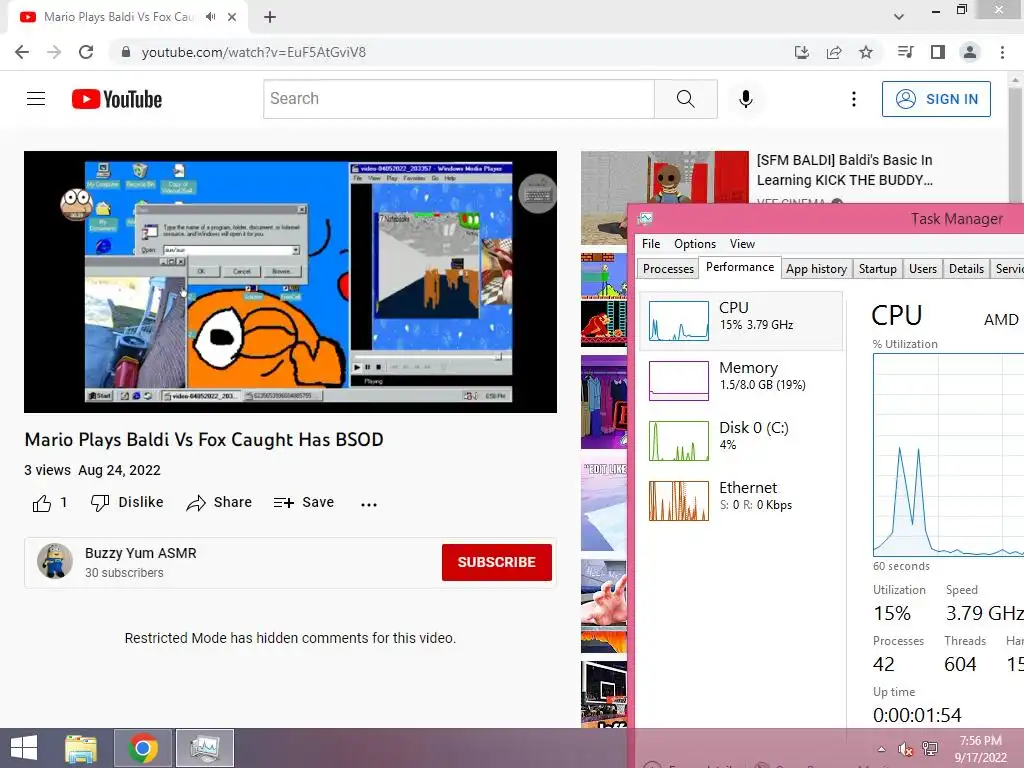This screenshot has height=768, width=1024.
Task: Click the video player area
Action: [x=291, y=282]
